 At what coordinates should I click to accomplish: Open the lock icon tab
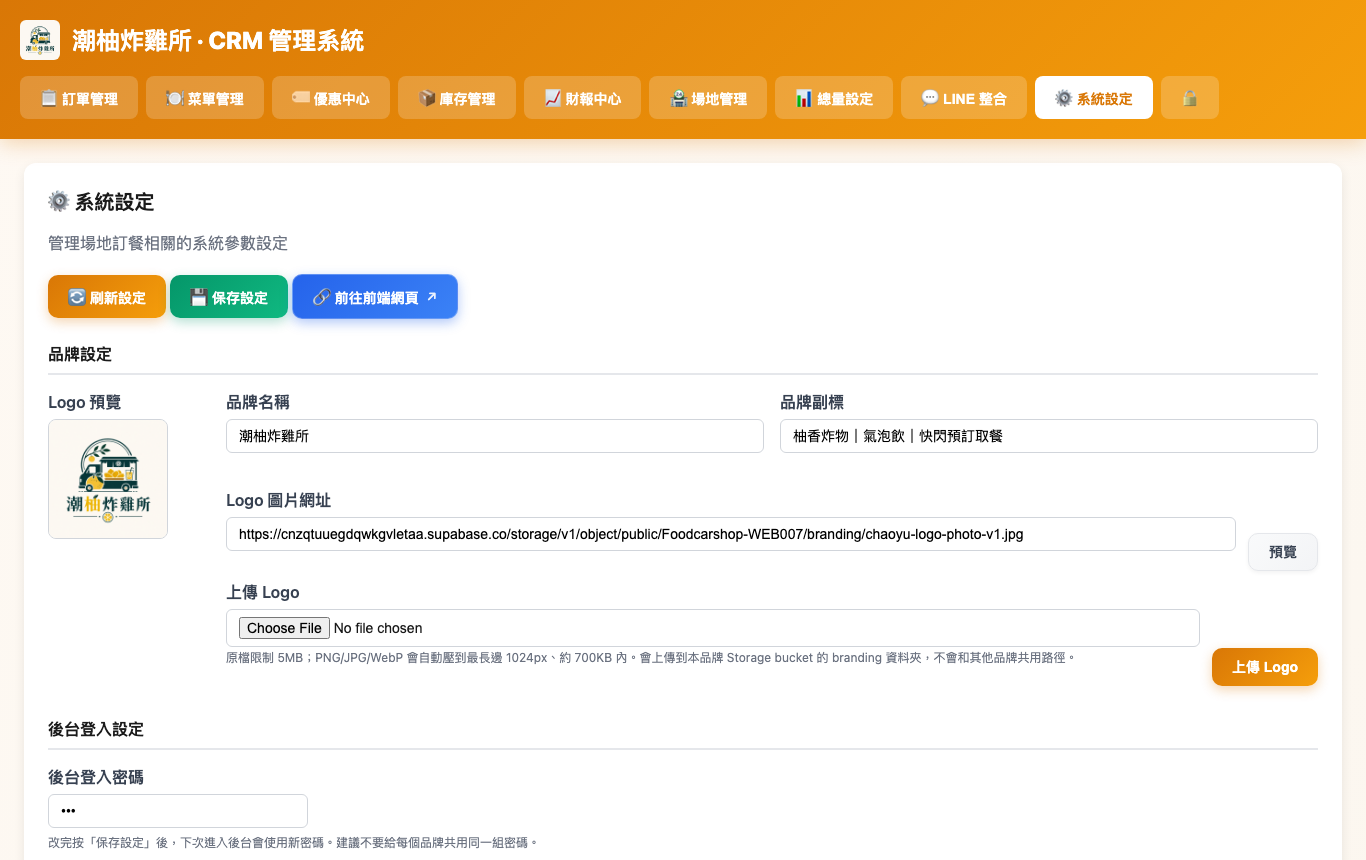pyautogui.click(x=1190, y=98)
